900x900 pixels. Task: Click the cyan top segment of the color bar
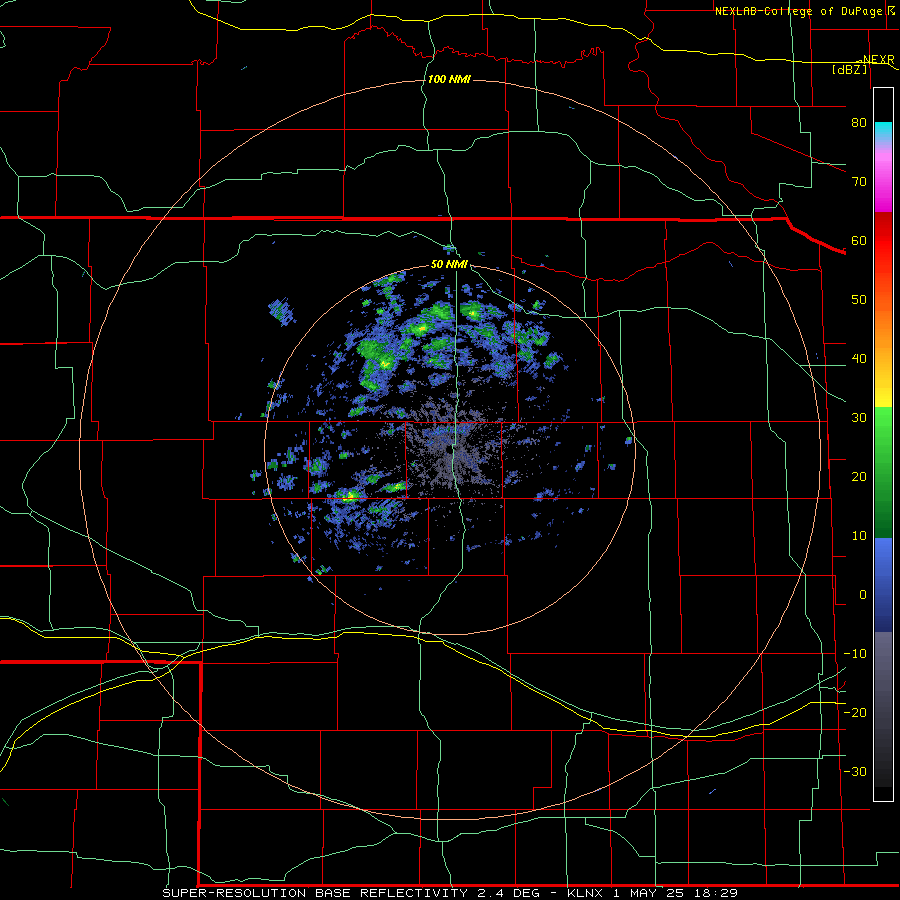point(883,133)
